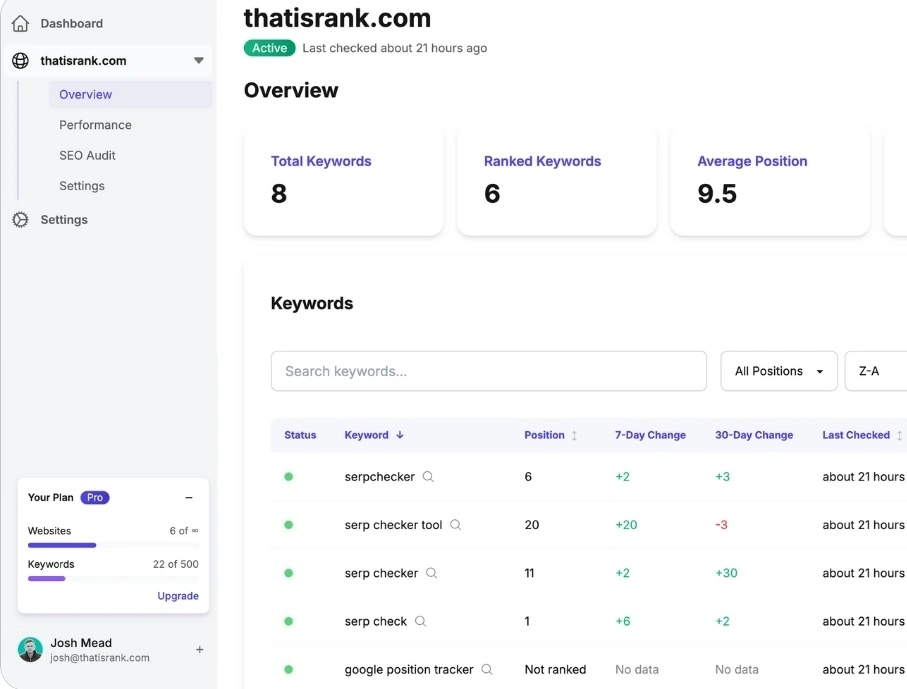The image size is (907, 689).
Task: Click search icon next to serp check
Action: click(421, 621)
